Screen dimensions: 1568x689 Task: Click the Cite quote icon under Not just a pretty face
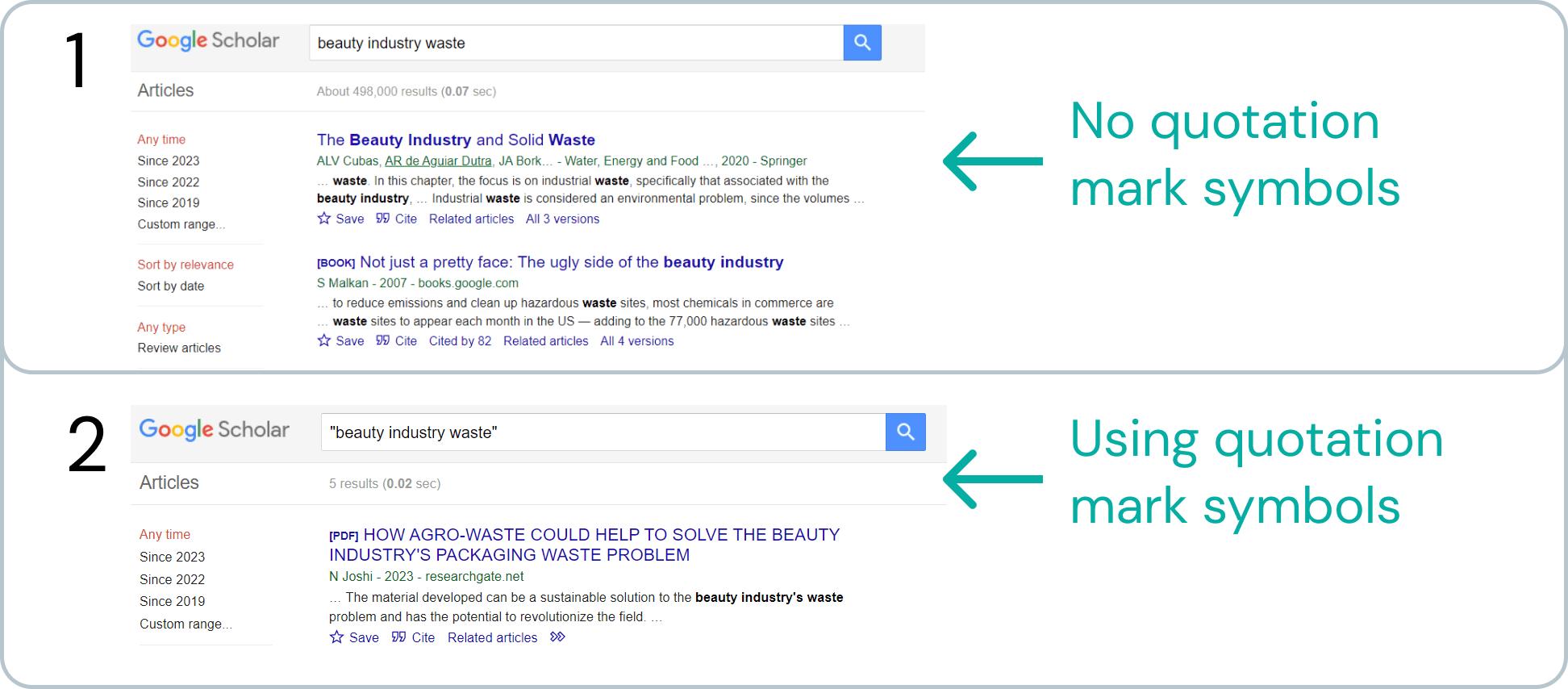[x=383, y=340]
